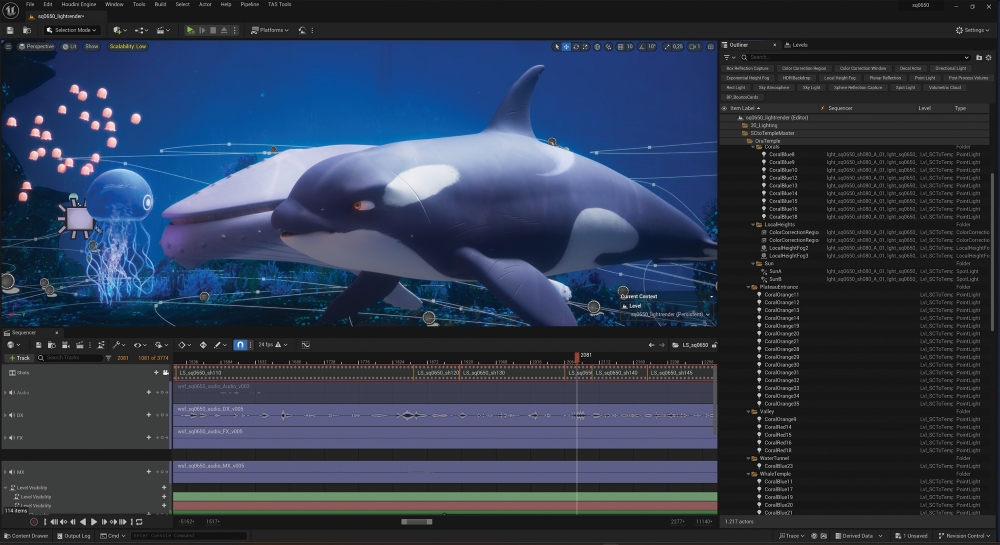Click the Sequencer record button
The image size is (1000, 545).
click(x=34, y=521)
